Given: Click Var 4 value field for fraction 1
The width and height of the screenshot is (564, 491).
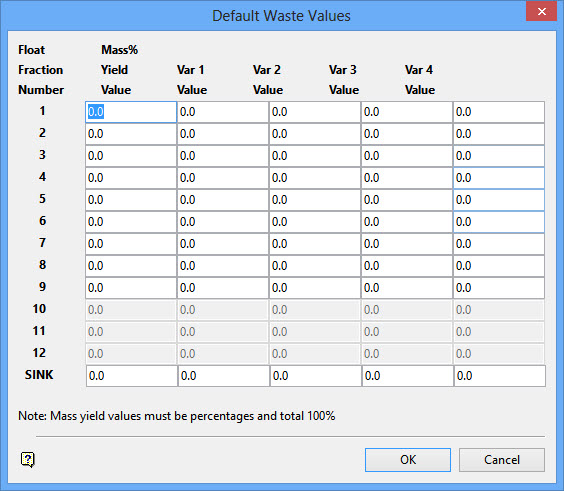Looking at the screenshot, I should (499, 112).
